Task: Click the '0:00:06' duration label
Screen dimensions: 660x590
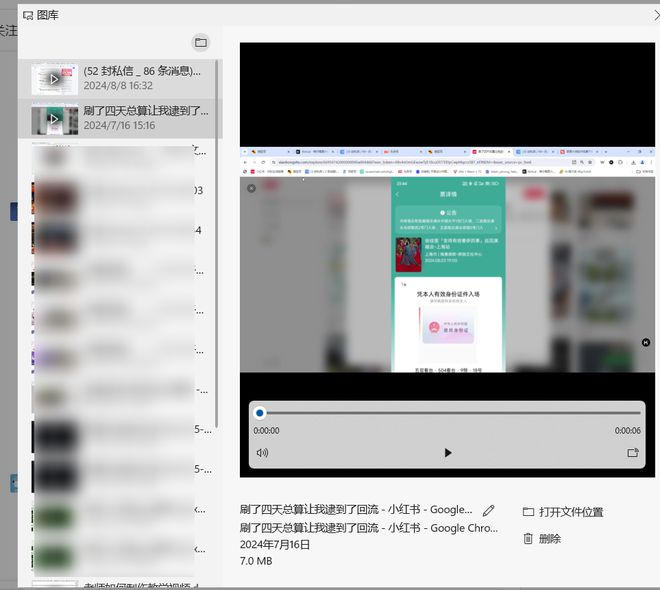Action: tap(628, 431)
